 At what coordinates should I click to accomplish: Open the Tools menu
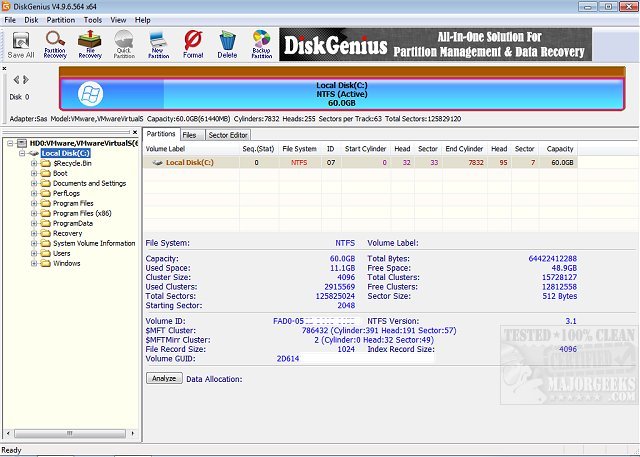93,19
